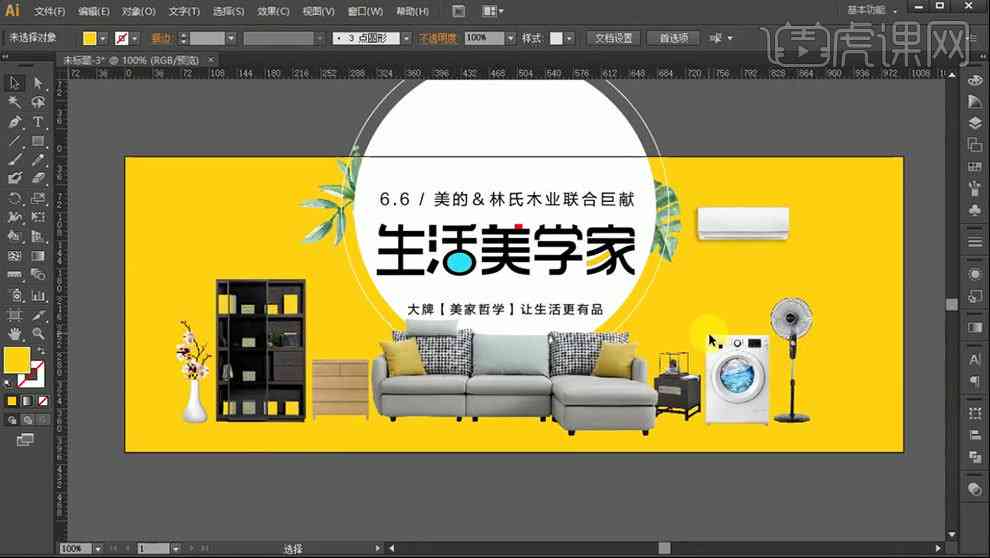This screenshot has width=990, height=558.
Task: Open the Symbols panel icon
Action: click(975, 210)
